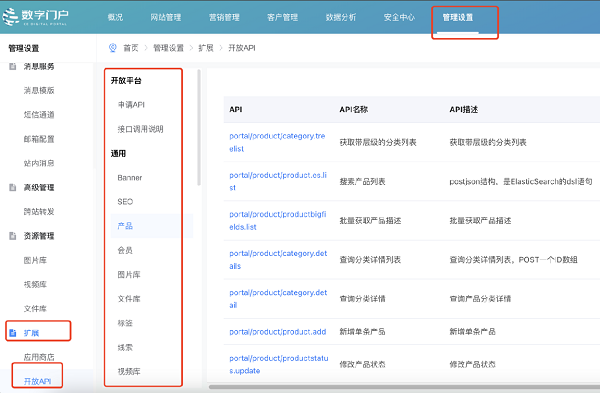Collapse the 消息服务 sidebar group
The image size is (600, 393).
pos(39,67)
